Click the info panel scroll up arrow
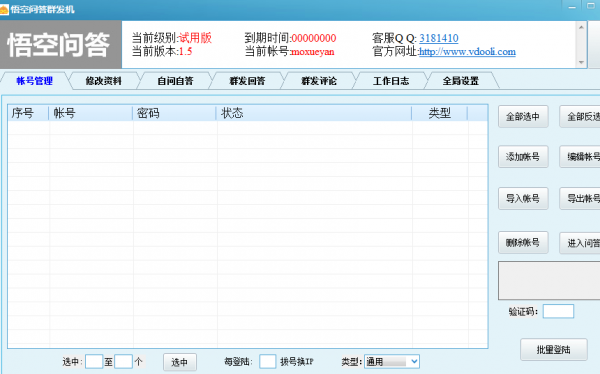The image size is (600, 374). pos(581,27)
